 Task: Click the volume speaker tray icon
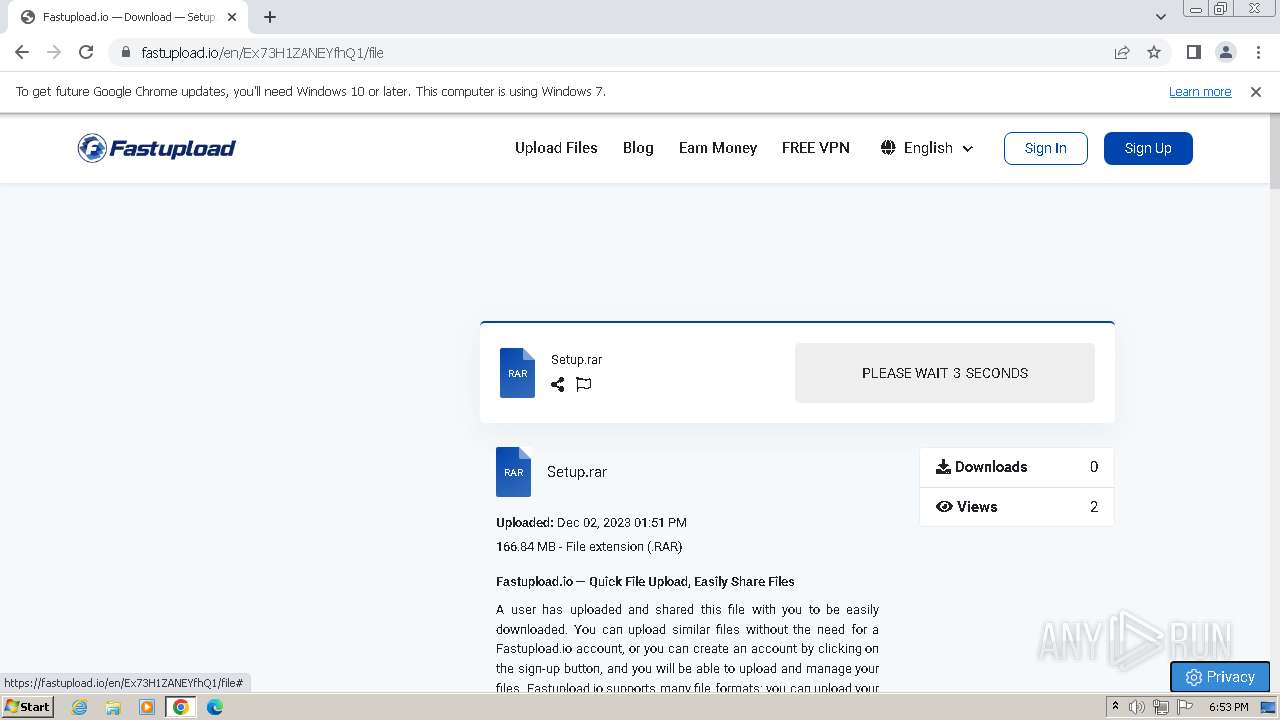point(1137,707)
